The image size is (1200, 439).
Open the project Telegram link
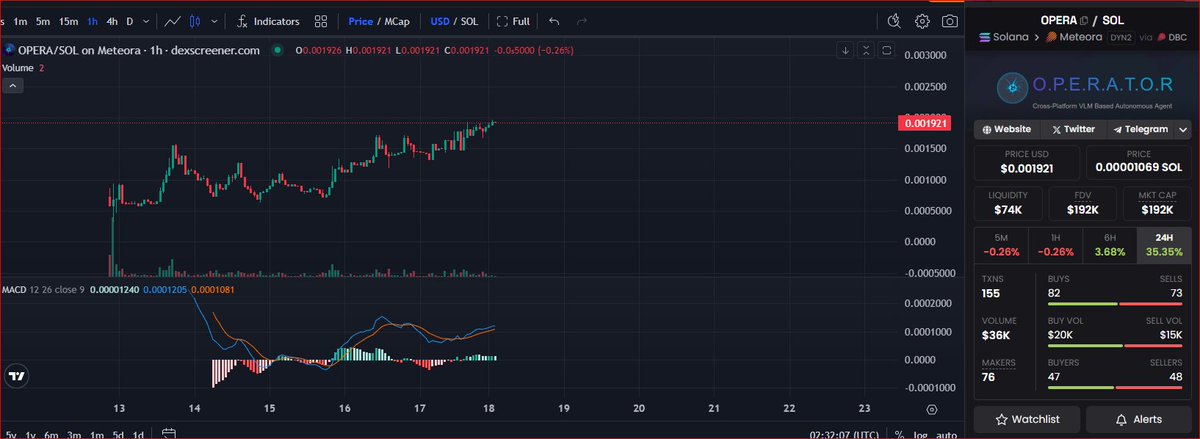(x=1140, y=129)
